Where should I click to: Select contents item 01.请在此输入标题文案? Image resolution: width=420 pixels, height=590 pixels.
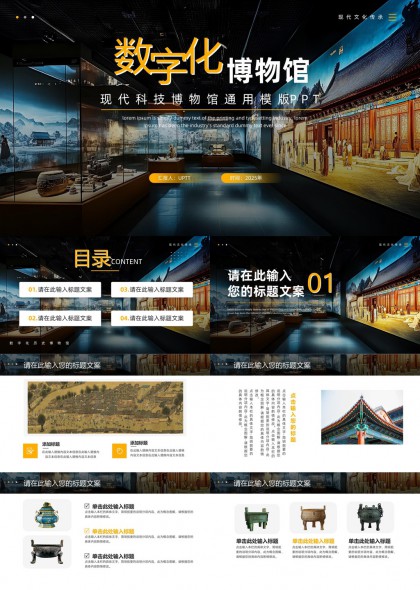tap(60, 290)
